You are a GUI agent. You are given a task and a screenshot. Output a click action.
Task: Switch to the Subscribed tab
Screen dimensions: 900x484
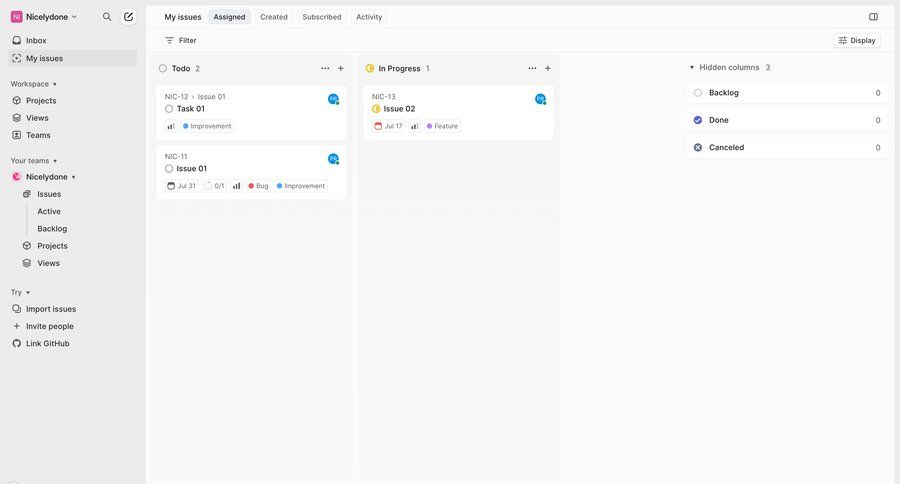pyautogui.click(x=321, y=17)
